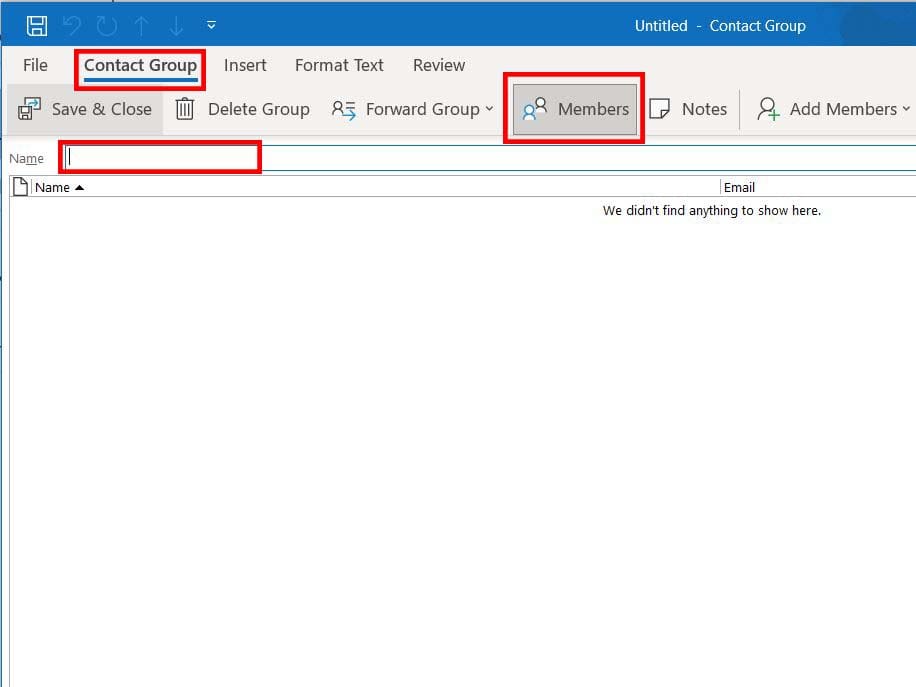
Task: Click the Undo icon
Action: (72, 25)
